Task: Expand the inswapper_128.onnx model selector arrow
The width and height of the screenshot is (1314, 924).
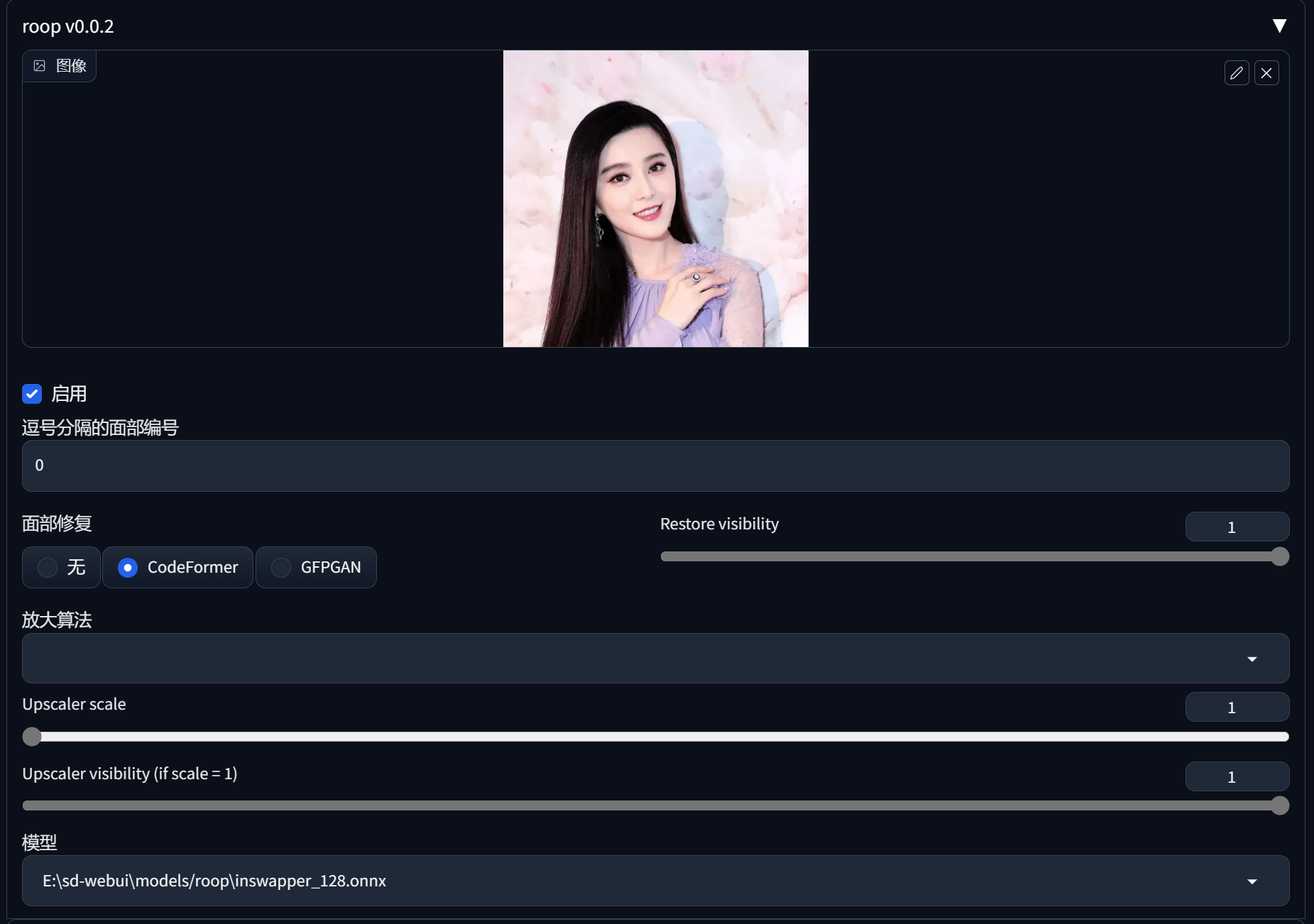Action: (1252, 881)
